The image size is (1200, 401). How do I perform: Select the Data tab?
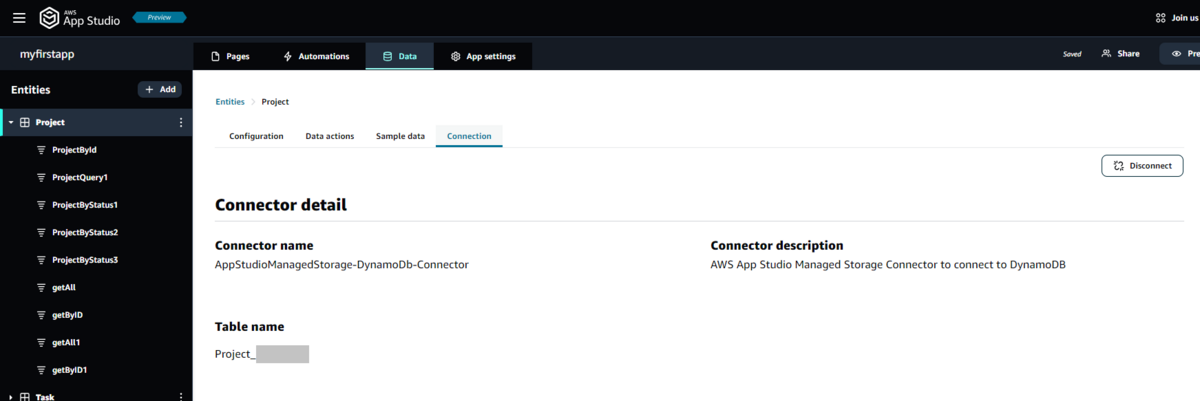pos(399,56)
